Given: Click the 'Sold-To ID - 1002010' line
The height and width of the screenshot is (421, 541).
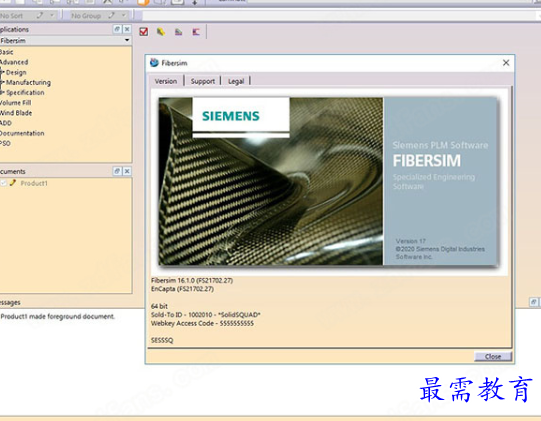Looking at the screenshot, I should [x=206, y=315].
